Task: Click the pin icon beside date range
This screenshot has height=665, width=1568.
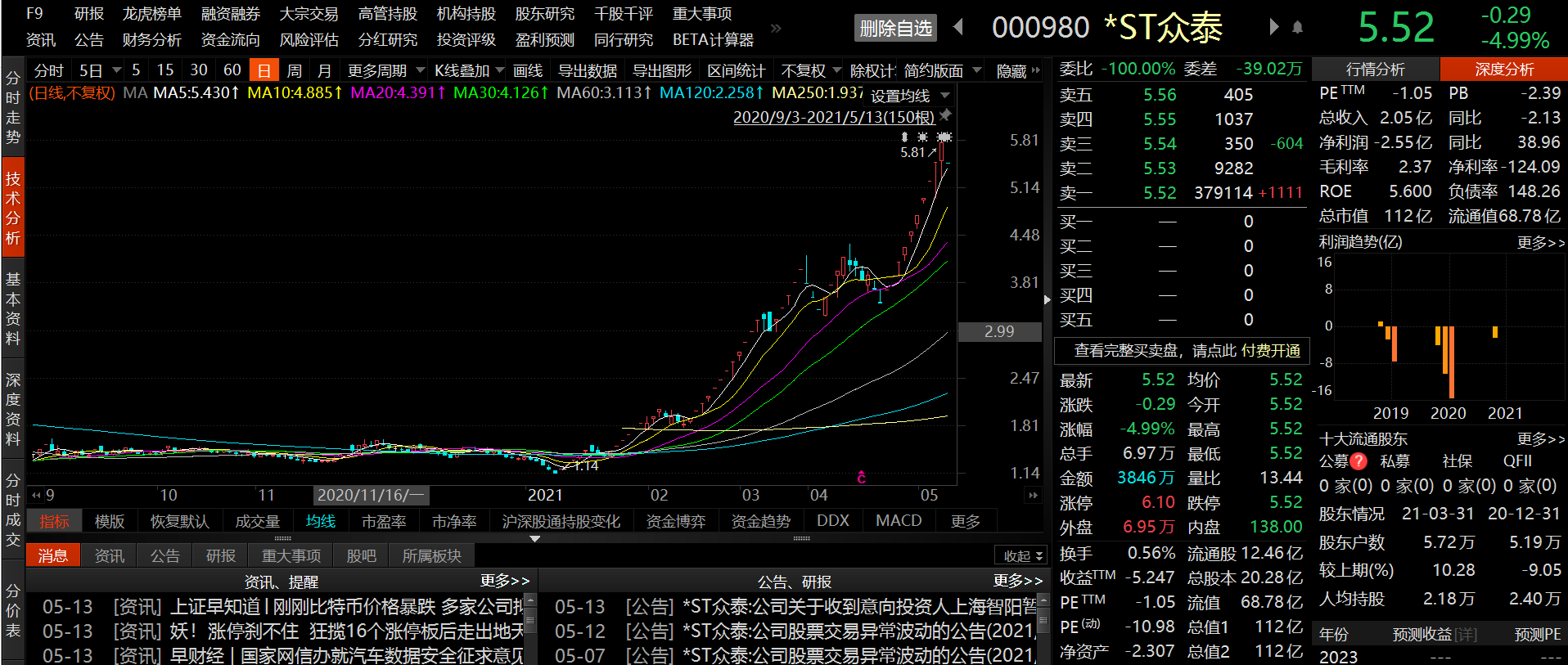Action: coord(945,115)
